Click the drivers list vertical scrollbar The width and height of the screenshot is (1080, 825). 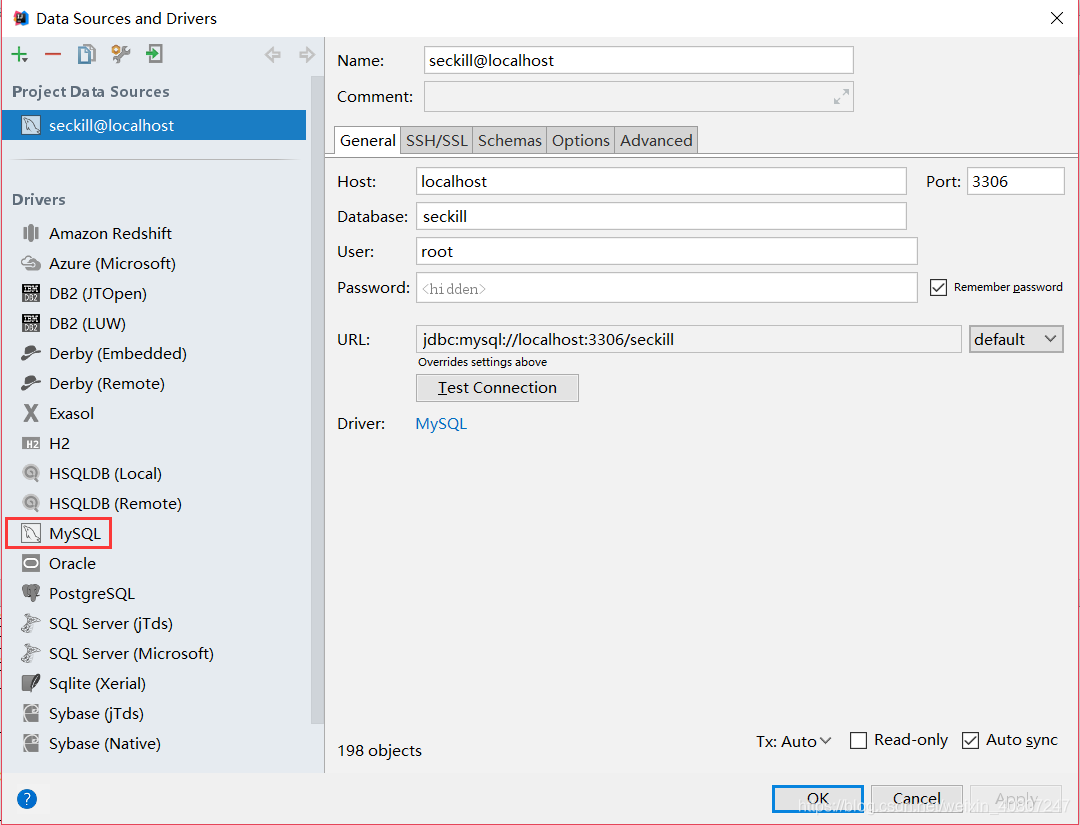(x=317, y=399)
